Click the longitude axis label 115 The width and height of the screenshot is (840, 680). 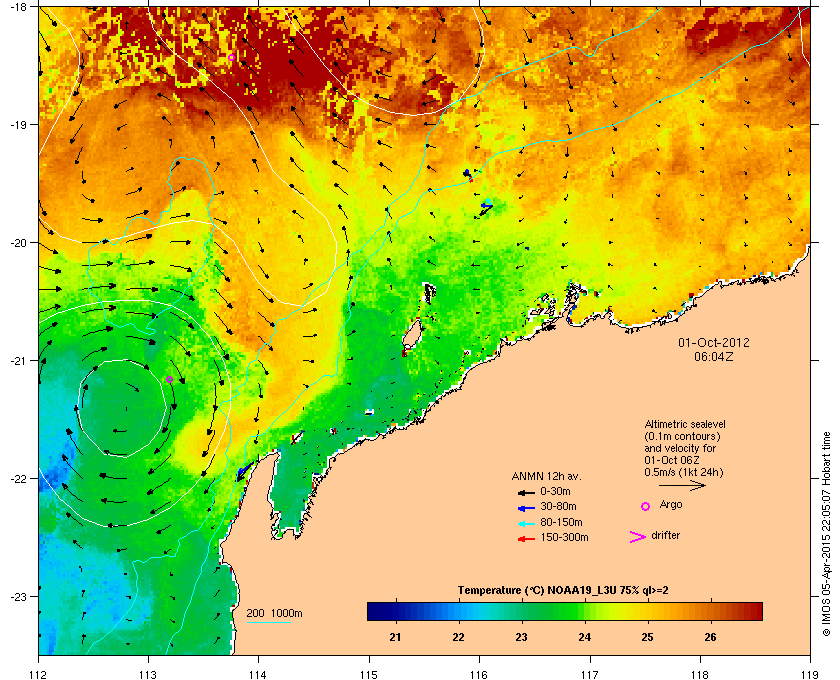click(369, 674)
